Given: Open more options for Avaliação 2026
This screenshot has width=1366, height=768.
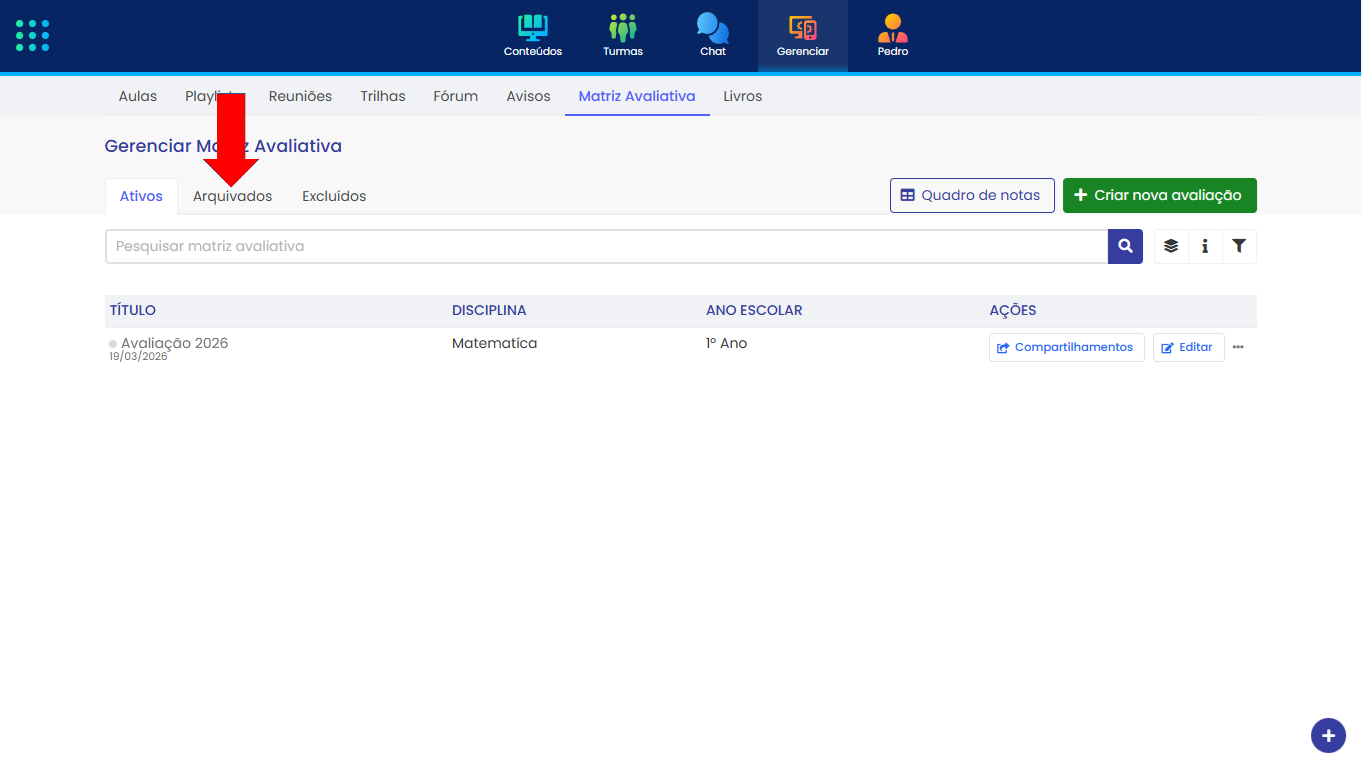Looking at the screenshot, I should [x=1238, y=347].
